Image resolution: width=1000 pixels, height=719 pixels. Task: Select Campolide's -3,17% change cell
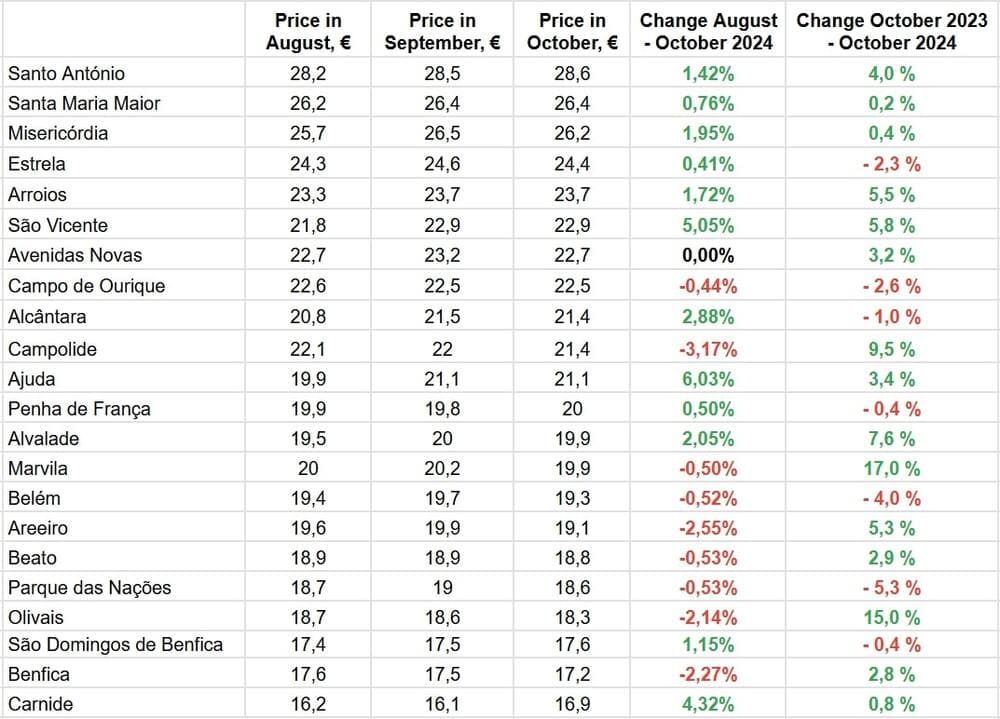tap(708, 349)
